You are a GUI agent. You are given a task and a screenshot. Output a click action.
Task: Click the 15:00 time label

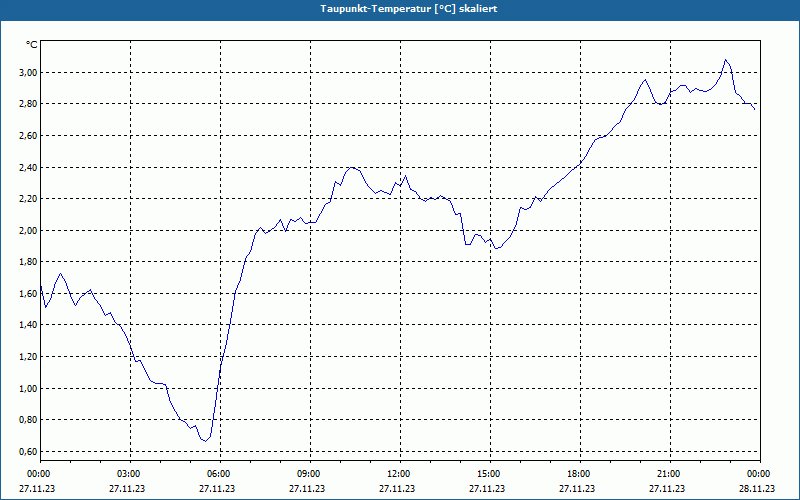[490, 474]
